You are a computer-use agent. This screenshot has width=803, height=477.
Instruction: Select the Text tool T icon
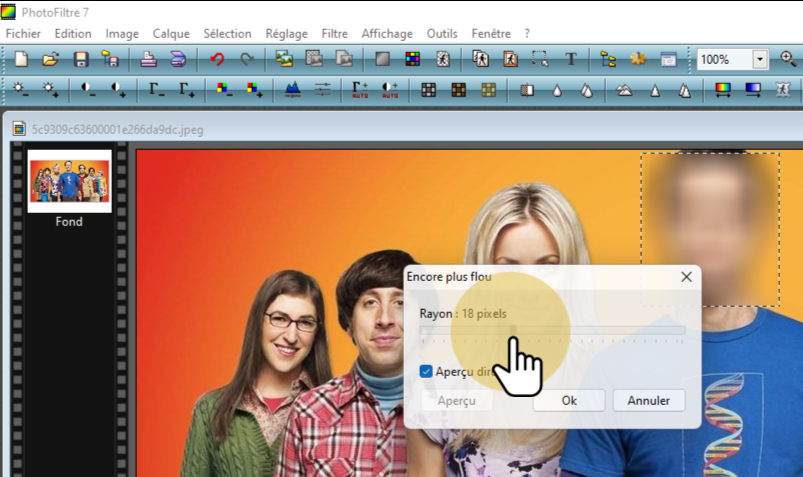pos(570,59)
